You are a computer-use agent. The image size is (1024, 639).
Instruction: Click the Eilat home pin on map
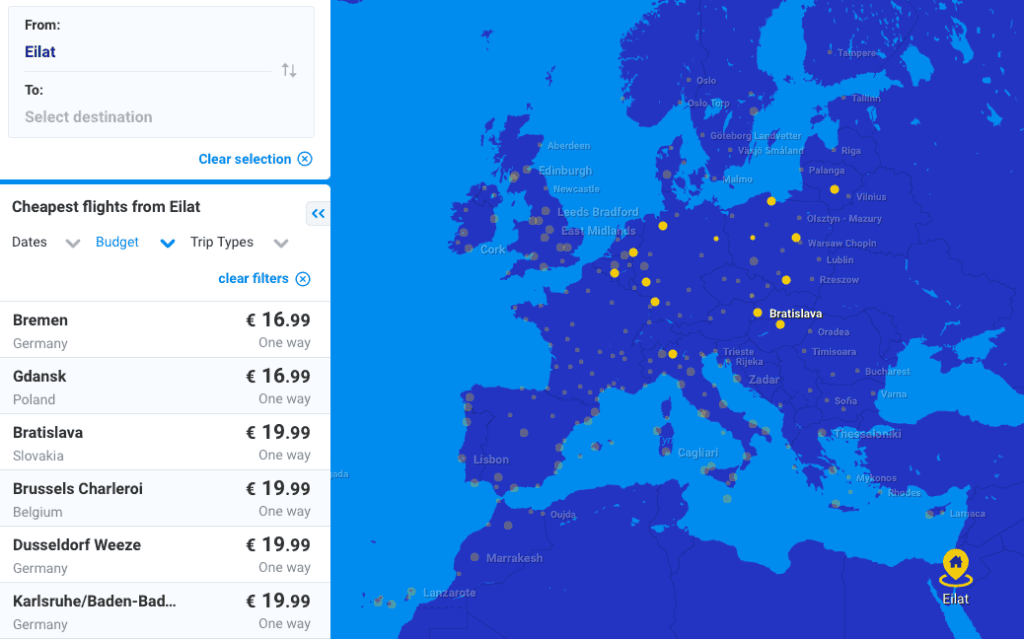point(955,566)
